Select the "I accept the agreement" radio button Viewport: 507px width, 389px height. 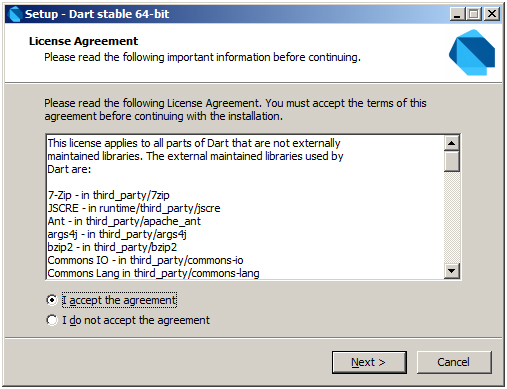(52, 300)
